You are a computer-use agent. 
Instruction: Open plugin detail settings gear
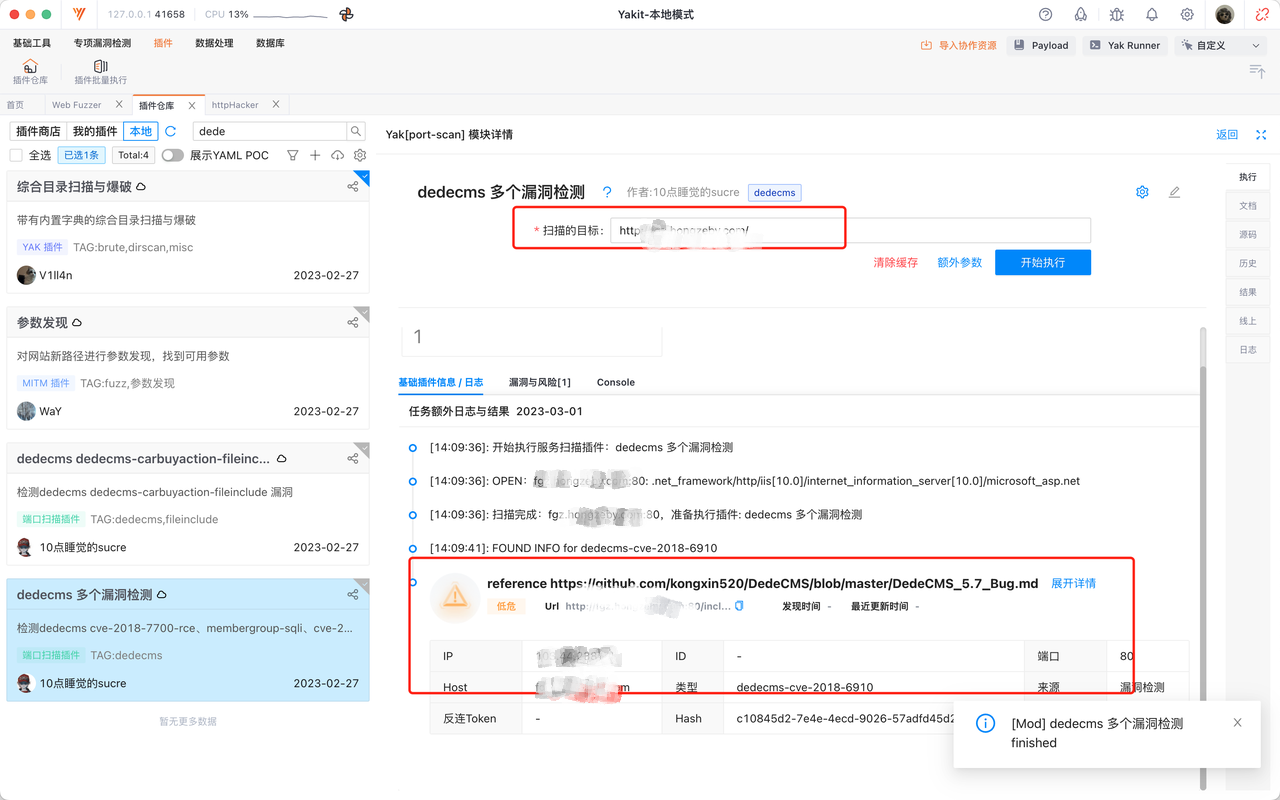1142,192
